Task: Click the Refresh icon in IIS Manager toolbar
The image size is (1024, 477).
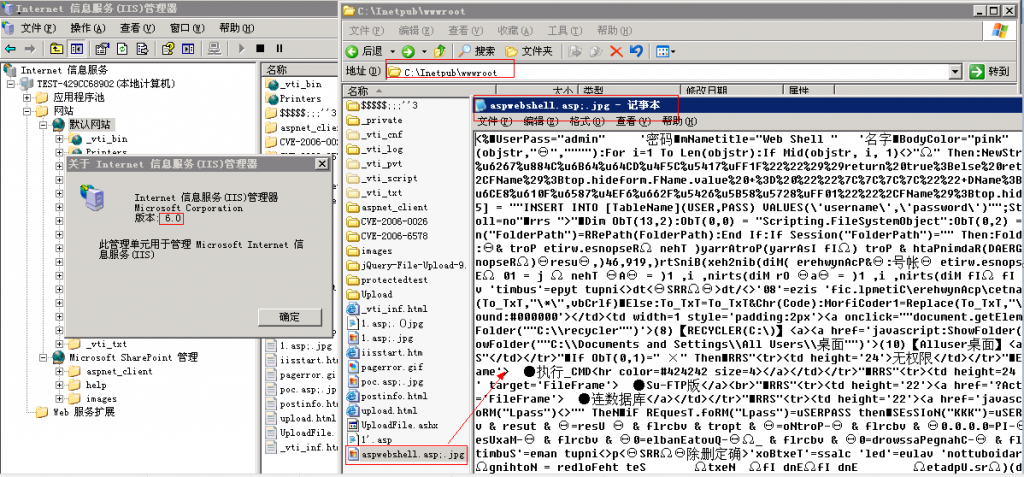Action: coord(122,48)
